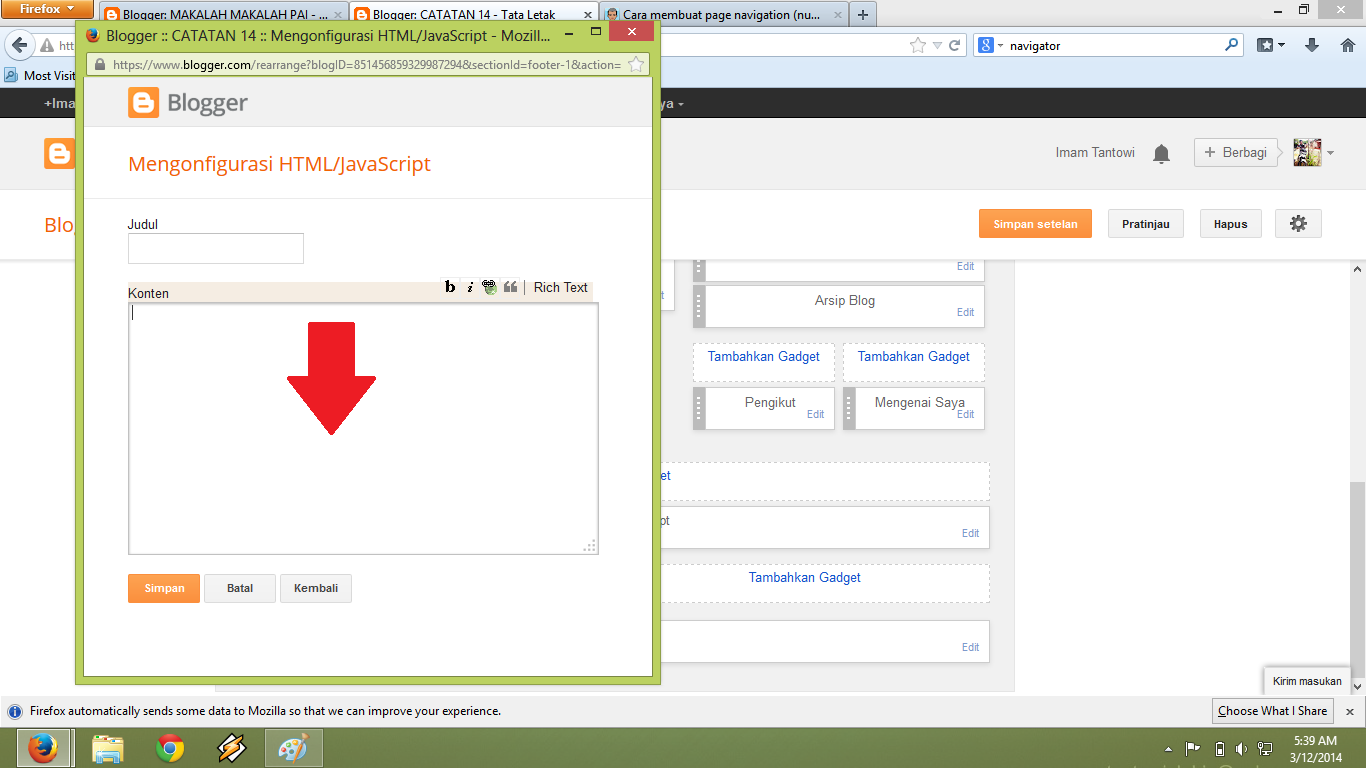The image size is (1366, 768).
Task: Click the Hapus button
Action: click(1231, 224)
